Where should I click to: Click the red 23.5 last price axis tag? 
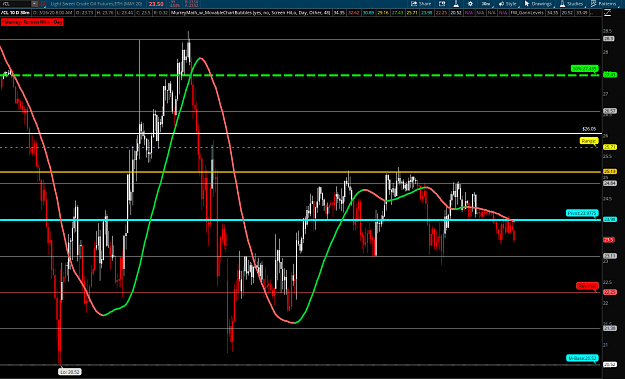pos(609,240)
